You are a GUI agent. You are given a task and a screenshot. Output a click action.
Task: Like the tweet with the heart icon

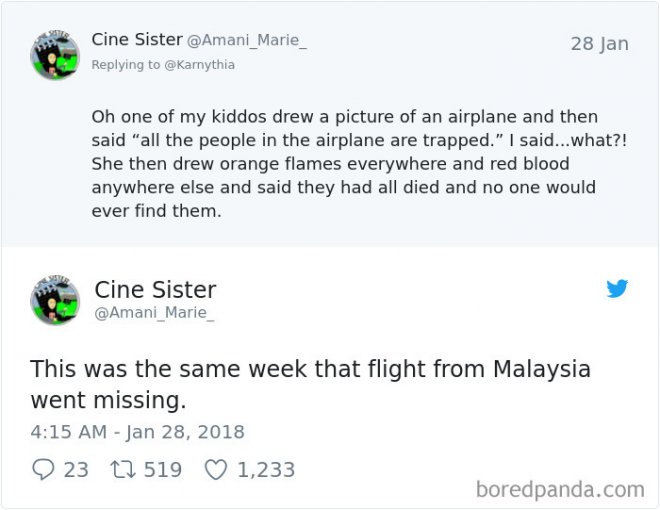click(215, 469)
